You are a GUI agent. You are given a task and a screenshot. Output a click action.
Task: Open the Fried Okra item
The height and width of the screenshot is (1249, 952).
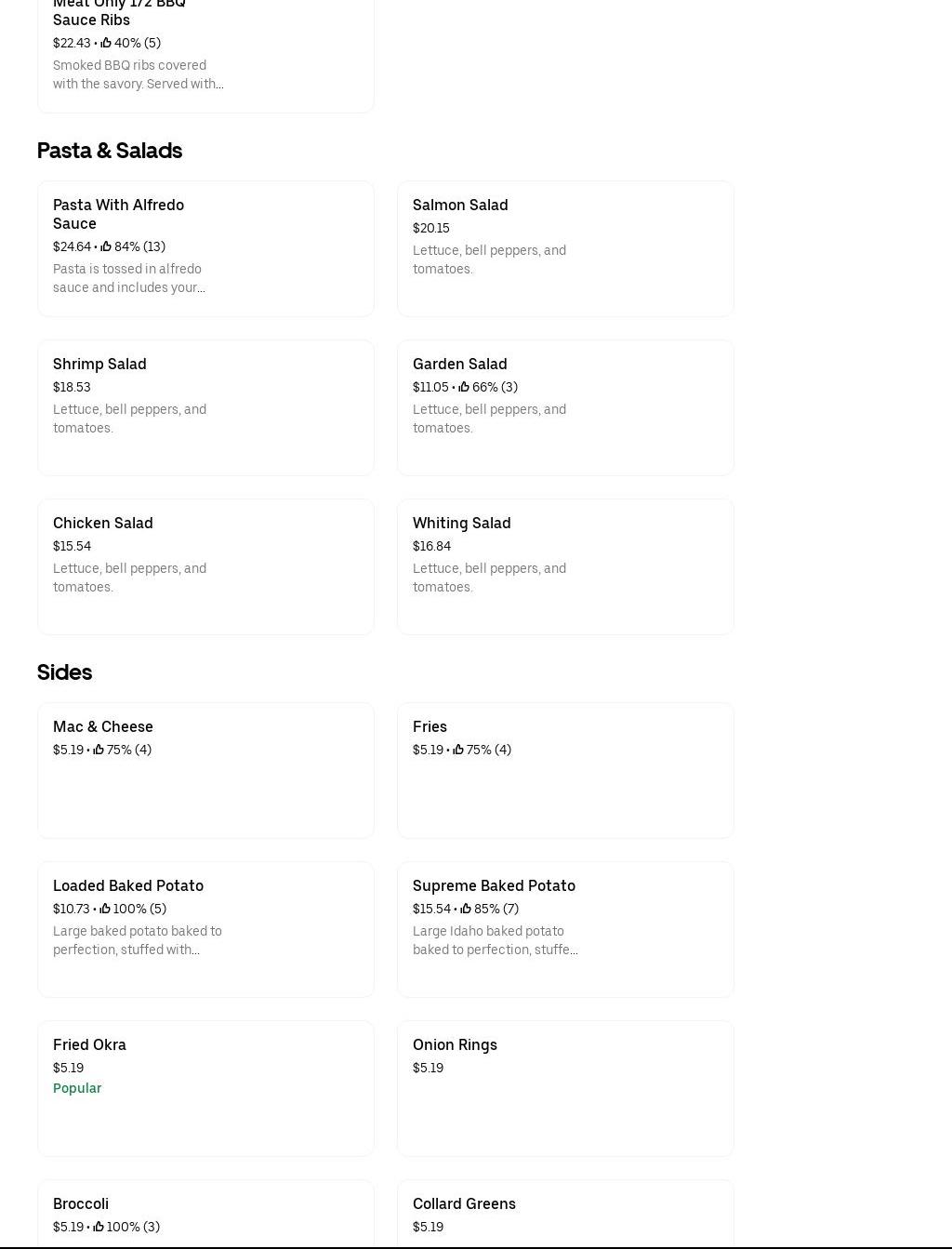[205, 1088]
